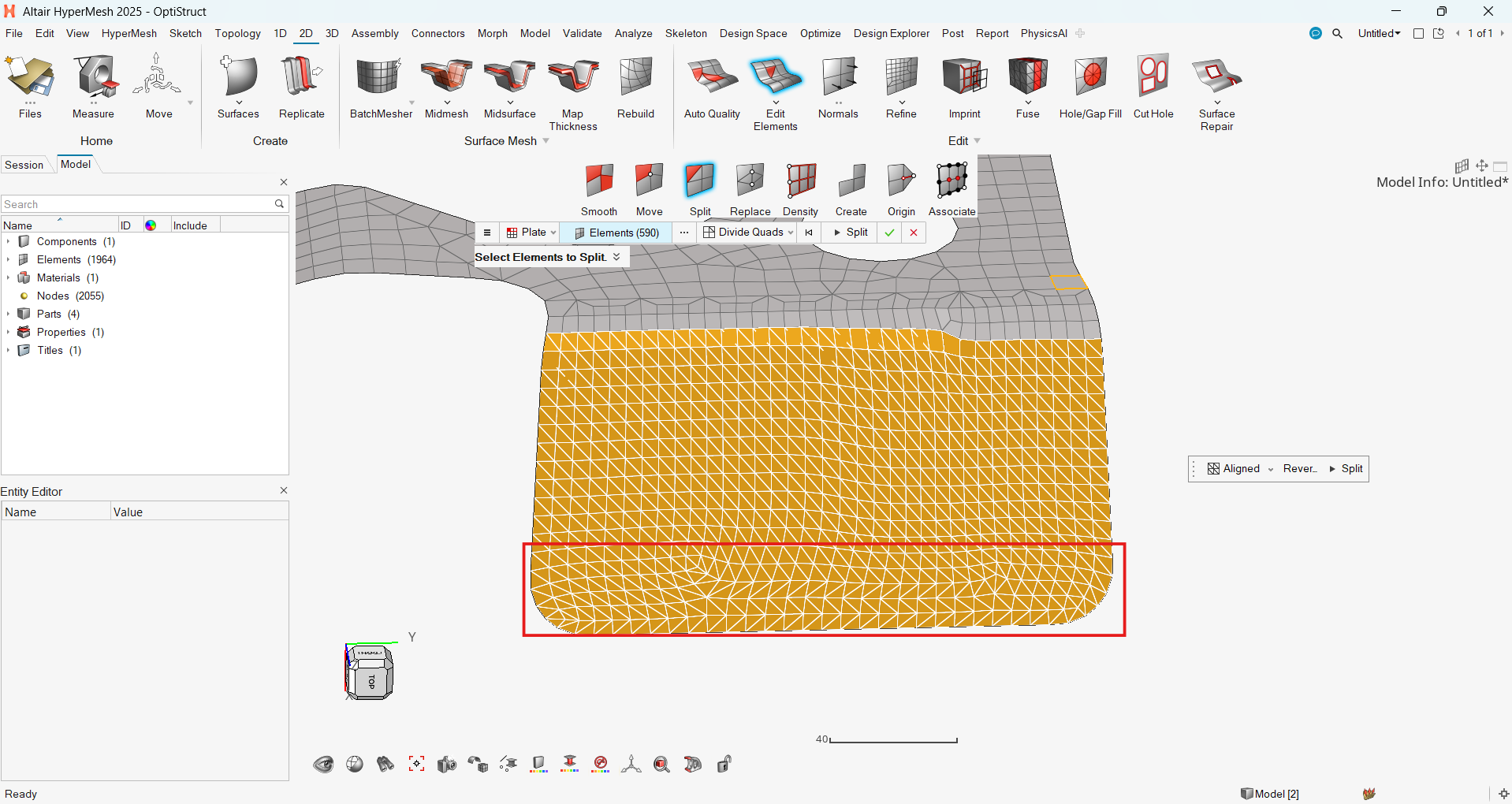Toggle the show/hide eye icon

323,764
